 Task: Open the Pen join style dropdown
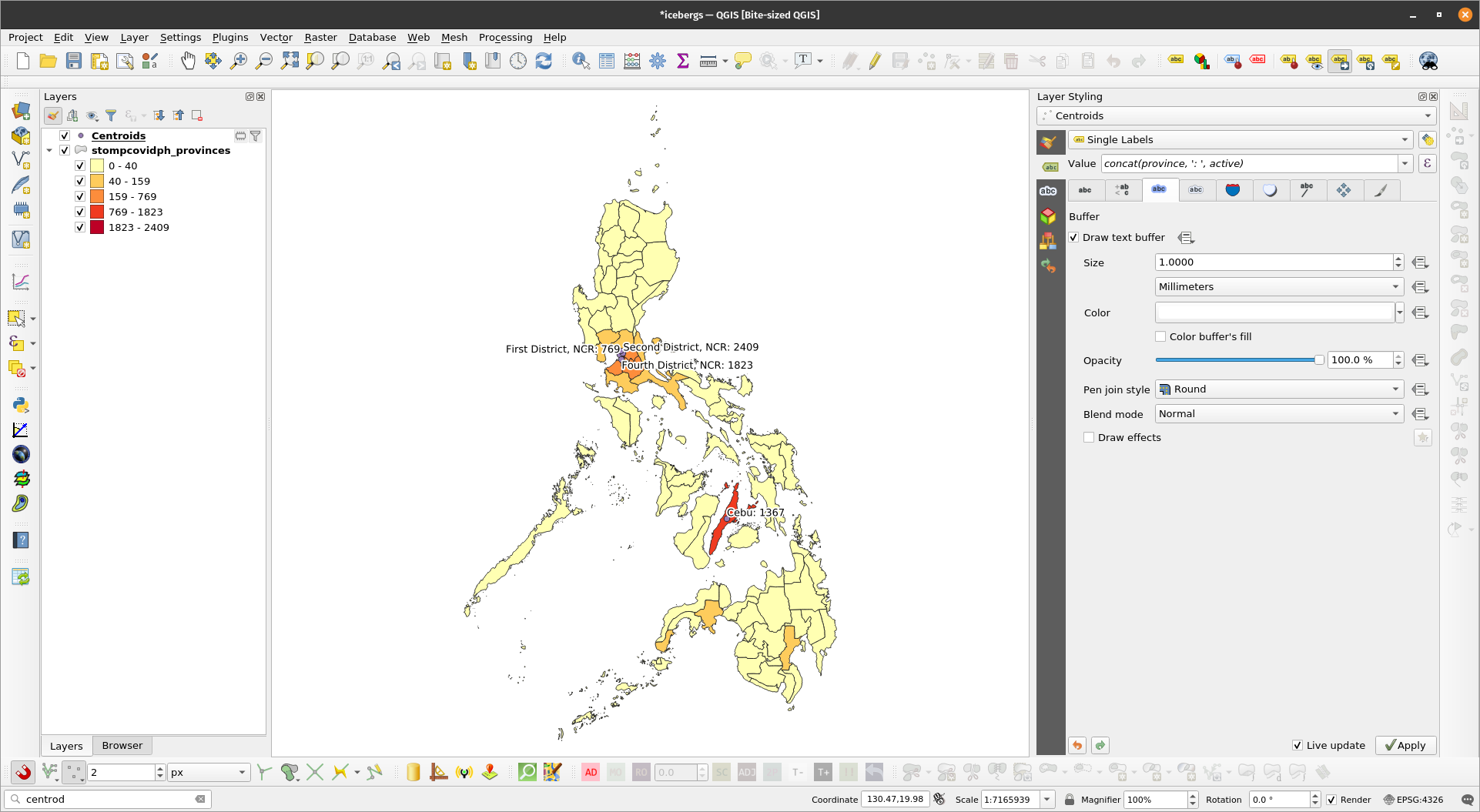1278,389
